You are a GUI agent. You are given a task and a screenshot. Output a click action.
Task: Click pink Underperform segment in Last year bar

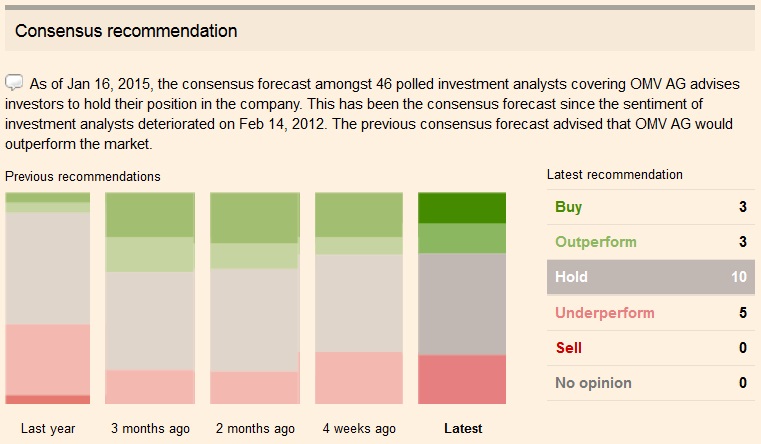(x=48, y=359)
